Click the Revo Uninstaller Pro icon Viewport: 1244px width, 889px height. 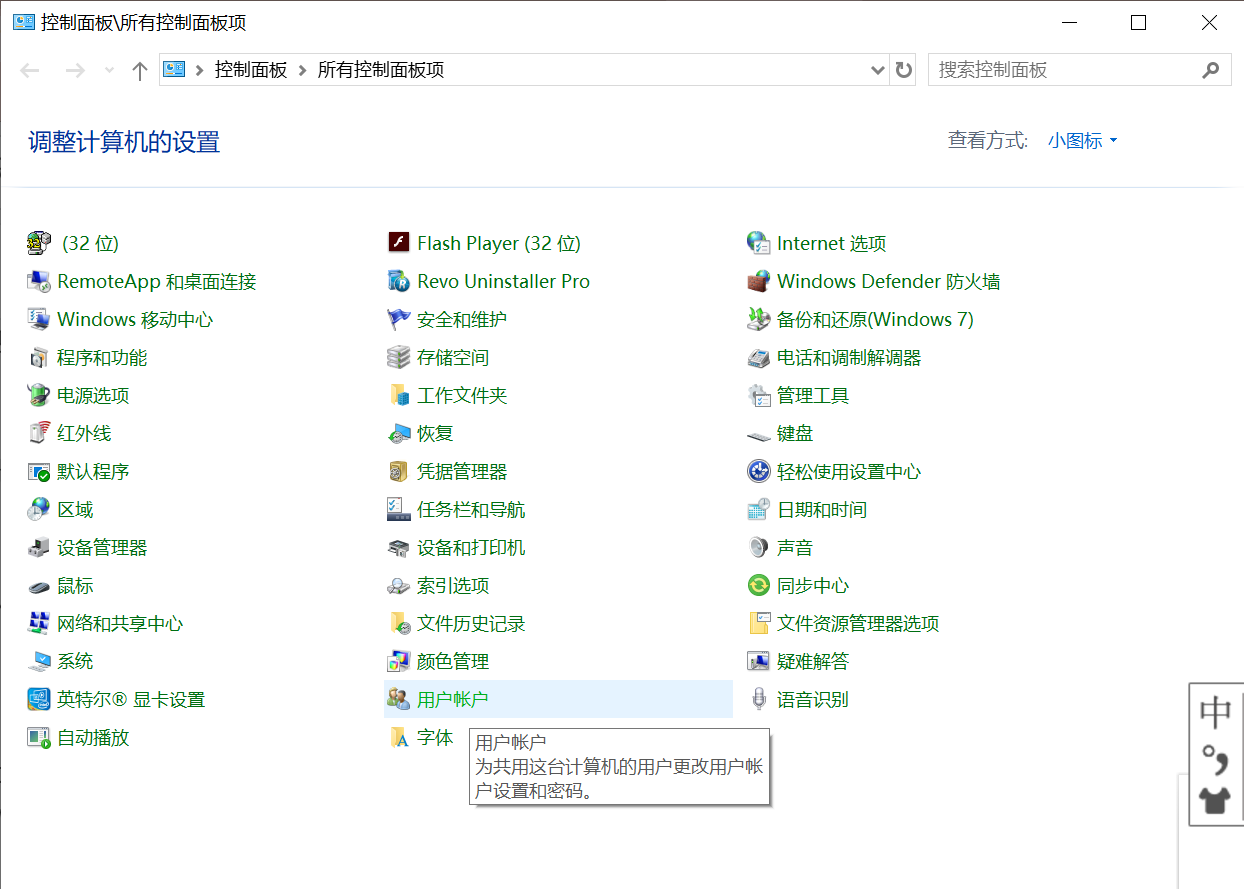click(399, 281)
